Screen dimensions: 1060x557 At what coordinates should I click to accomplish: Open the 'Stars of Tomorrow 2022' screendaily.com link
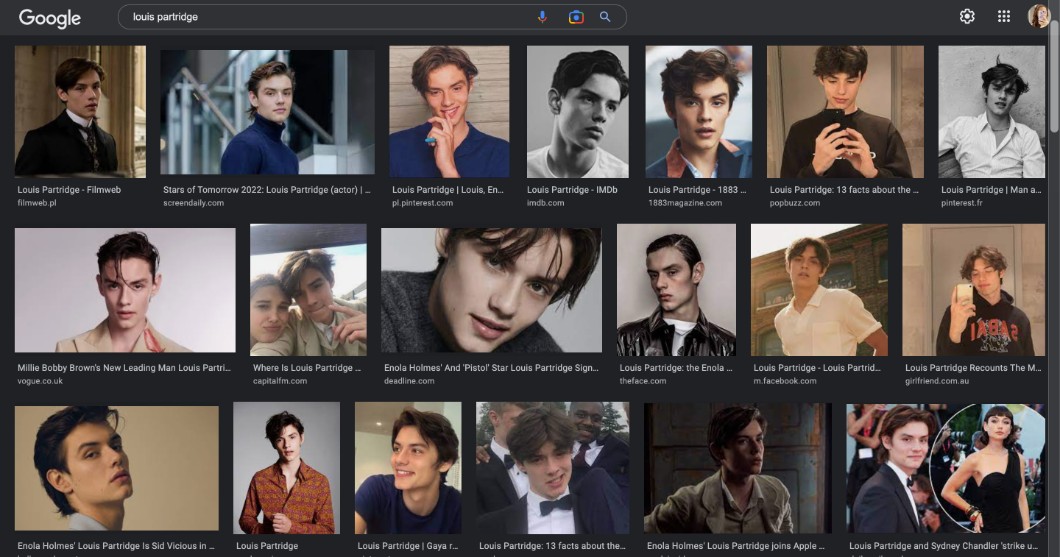[266, 189]
